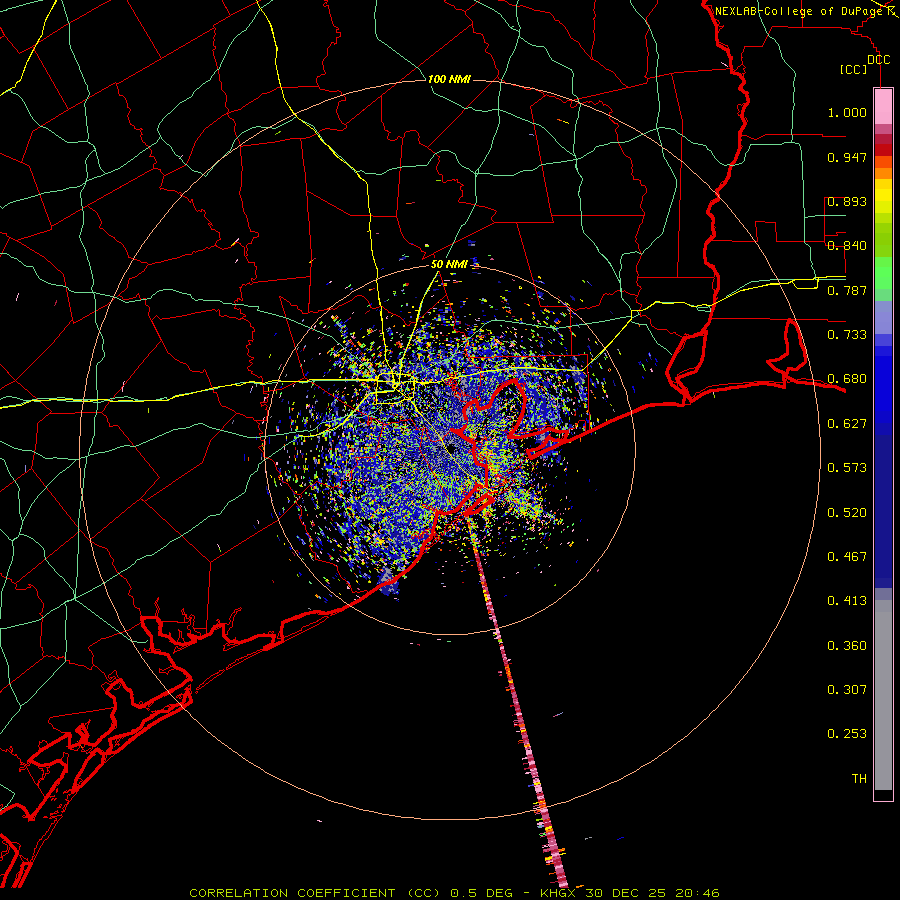The image size is (900, 900).
Task: Click the 0.467 scale value
Action: [847, 557]
